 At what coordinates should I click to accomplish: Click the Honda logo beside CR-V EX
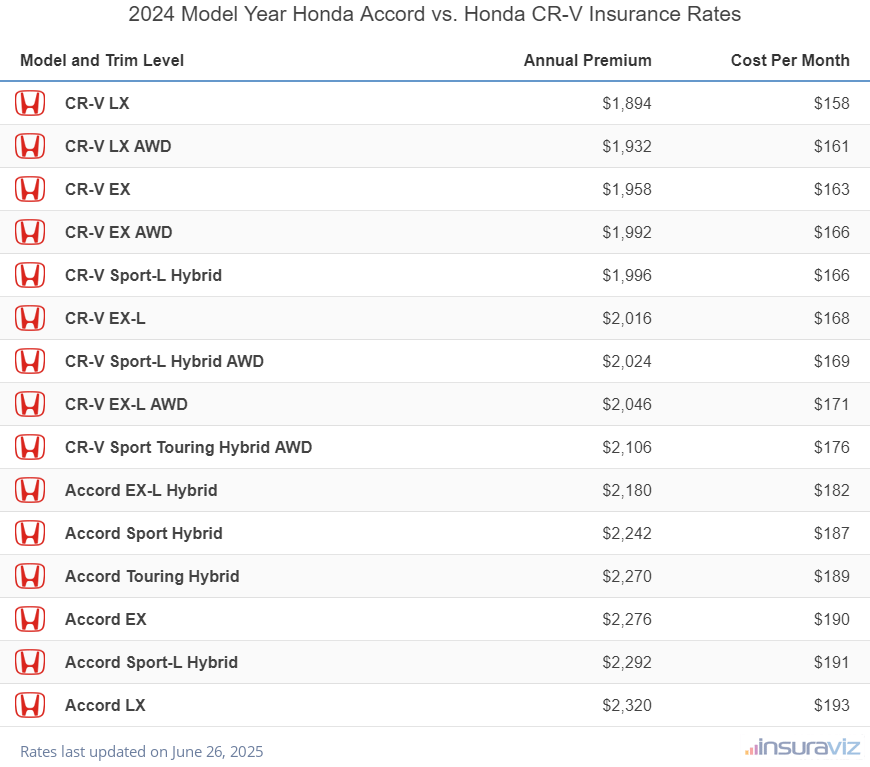pyautogui.click(x=30, y=189)
